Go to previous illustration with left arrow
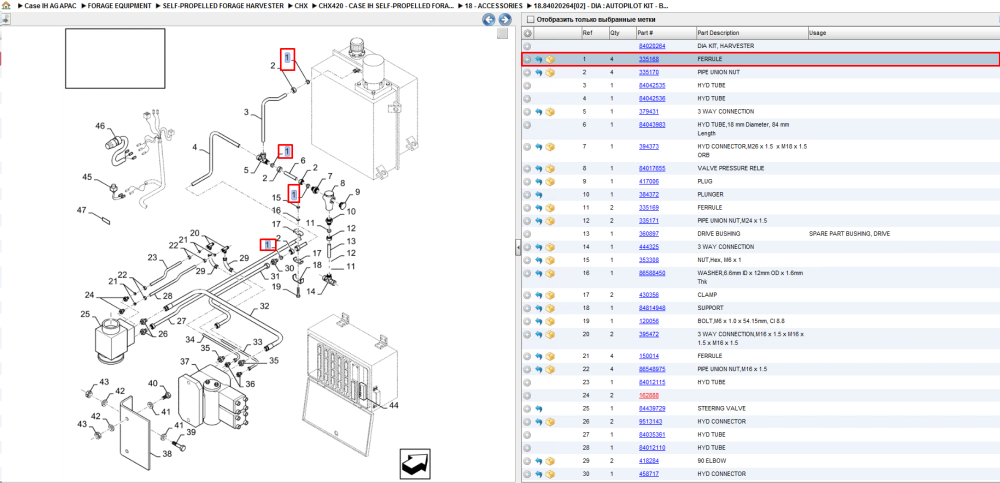This screenshot has width=1000, height=483. [489, 20]
